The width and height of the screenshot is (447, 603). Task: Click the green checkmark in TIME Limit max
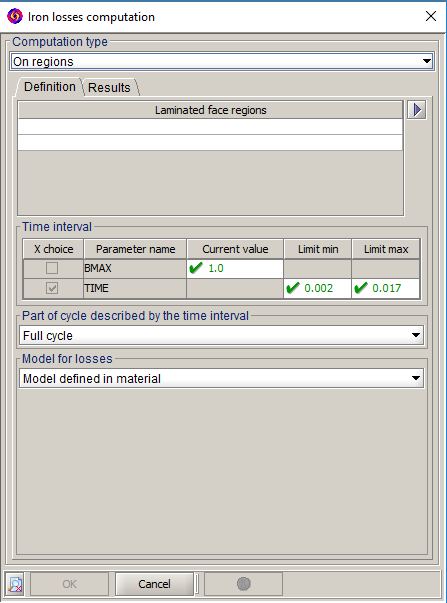pyautogui.click(x=361, y=288)
